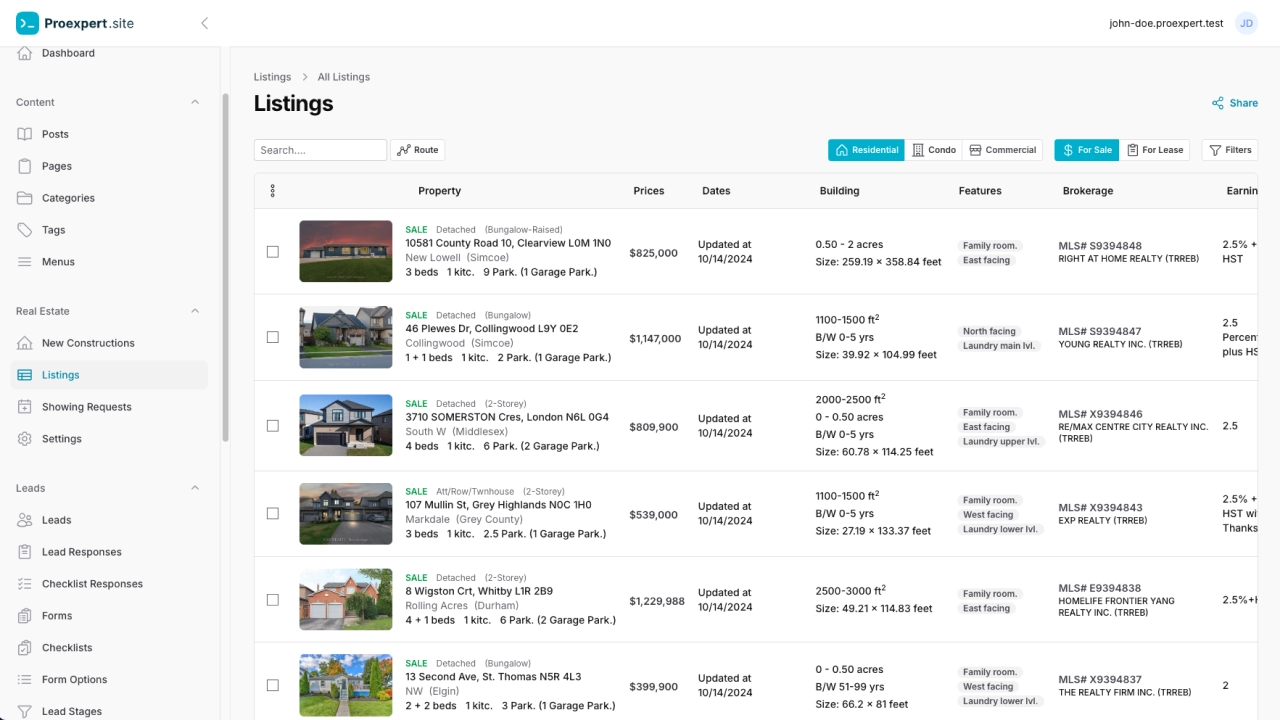Open the Listings breadcrumb link
This screenshot has height=720, width=1280.
click(x=272, y=77)
